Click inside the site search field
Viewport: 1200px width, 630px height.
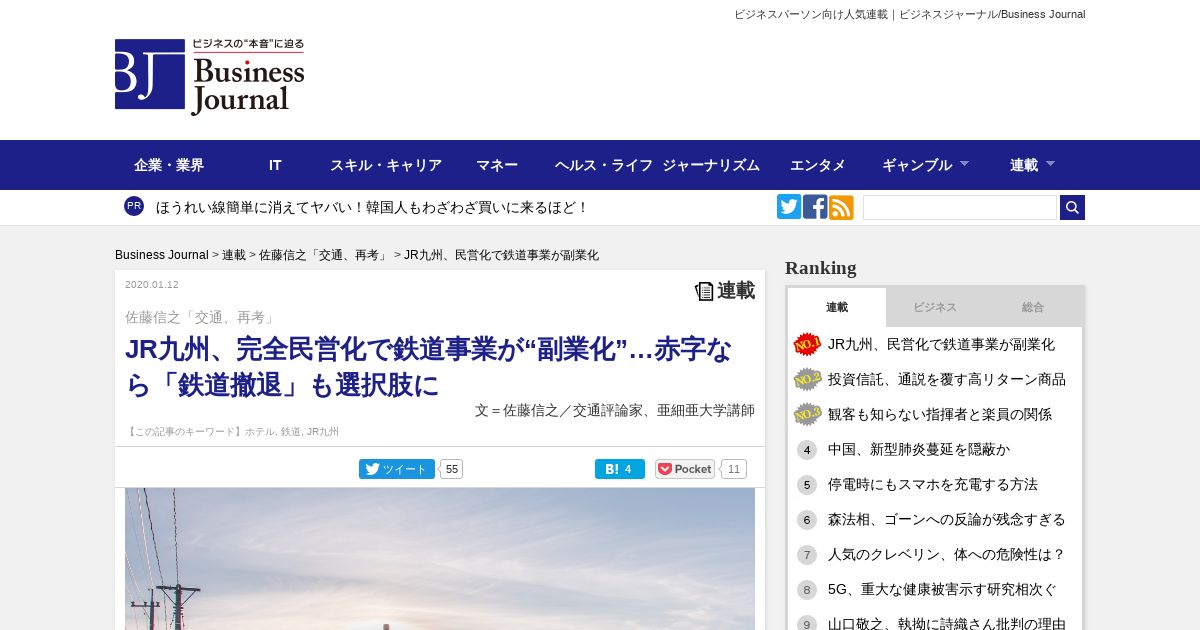tap(960, 207)
